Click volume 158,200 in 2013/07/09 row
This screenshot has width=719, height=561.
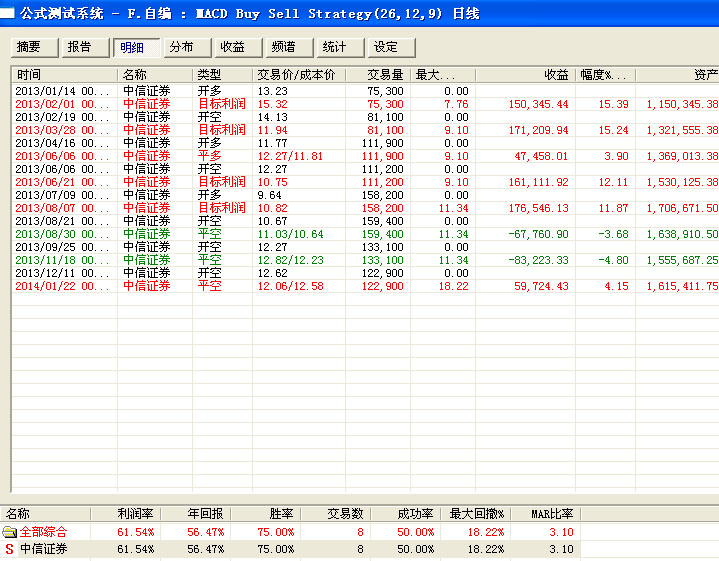click(382, 195)
